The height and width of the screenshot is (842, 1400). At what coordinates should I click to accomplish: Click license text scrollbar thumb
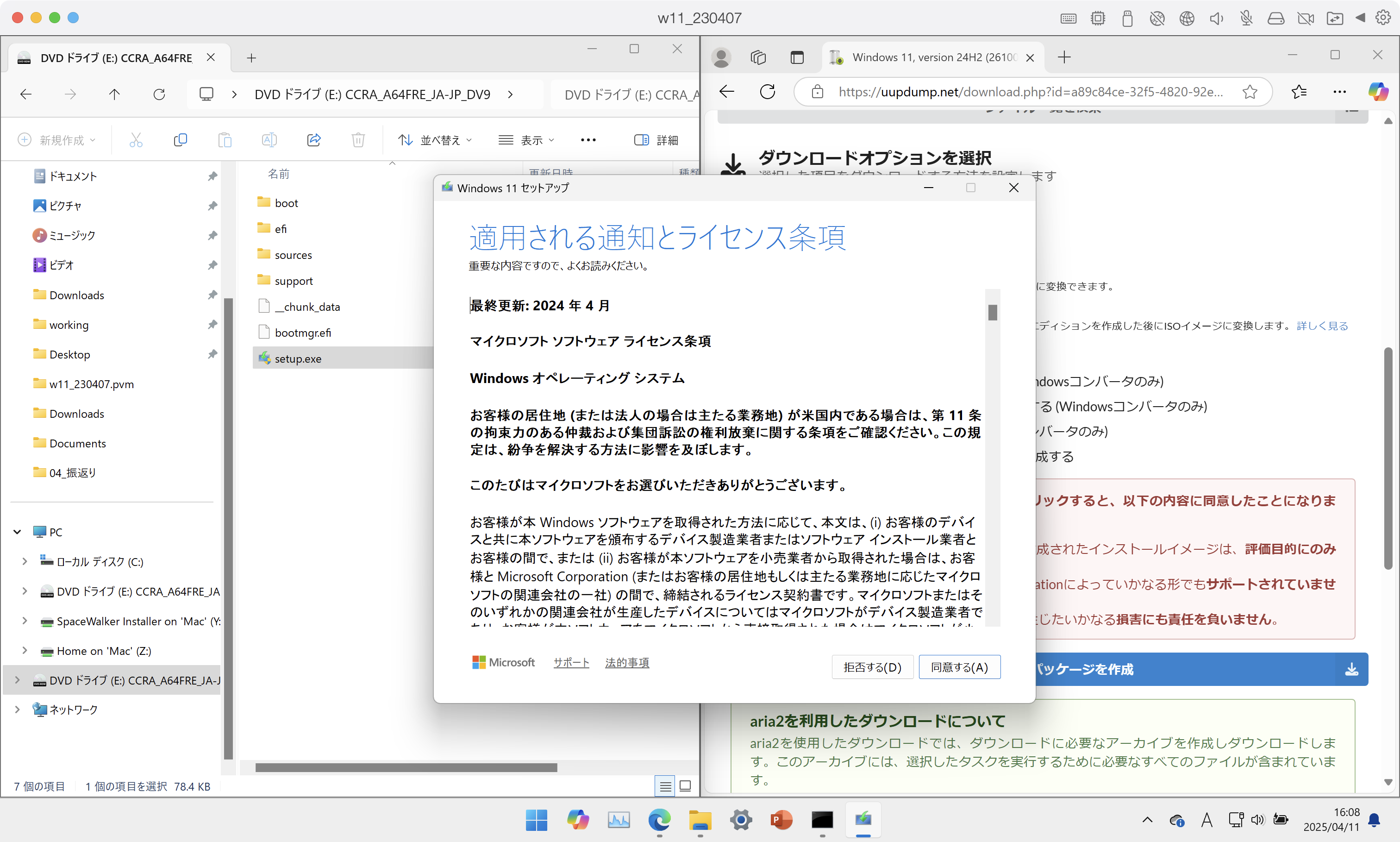[992, 313]
